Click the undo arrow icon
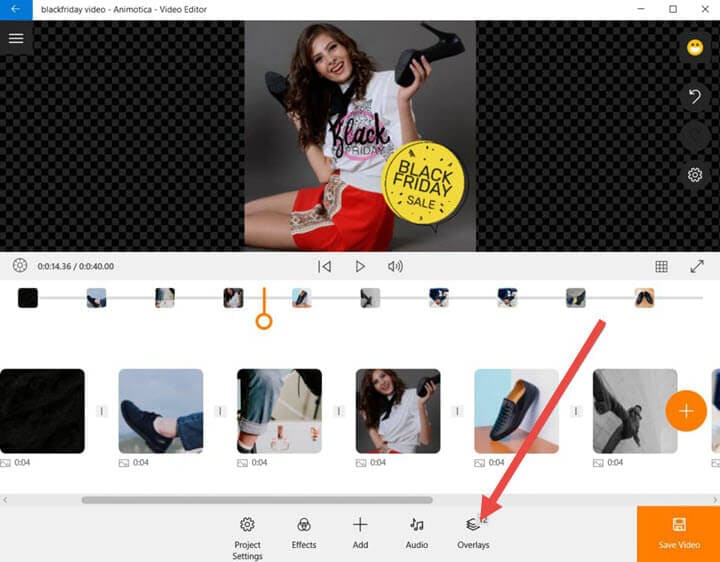The image size is (720, 562). tap(694, 97)
